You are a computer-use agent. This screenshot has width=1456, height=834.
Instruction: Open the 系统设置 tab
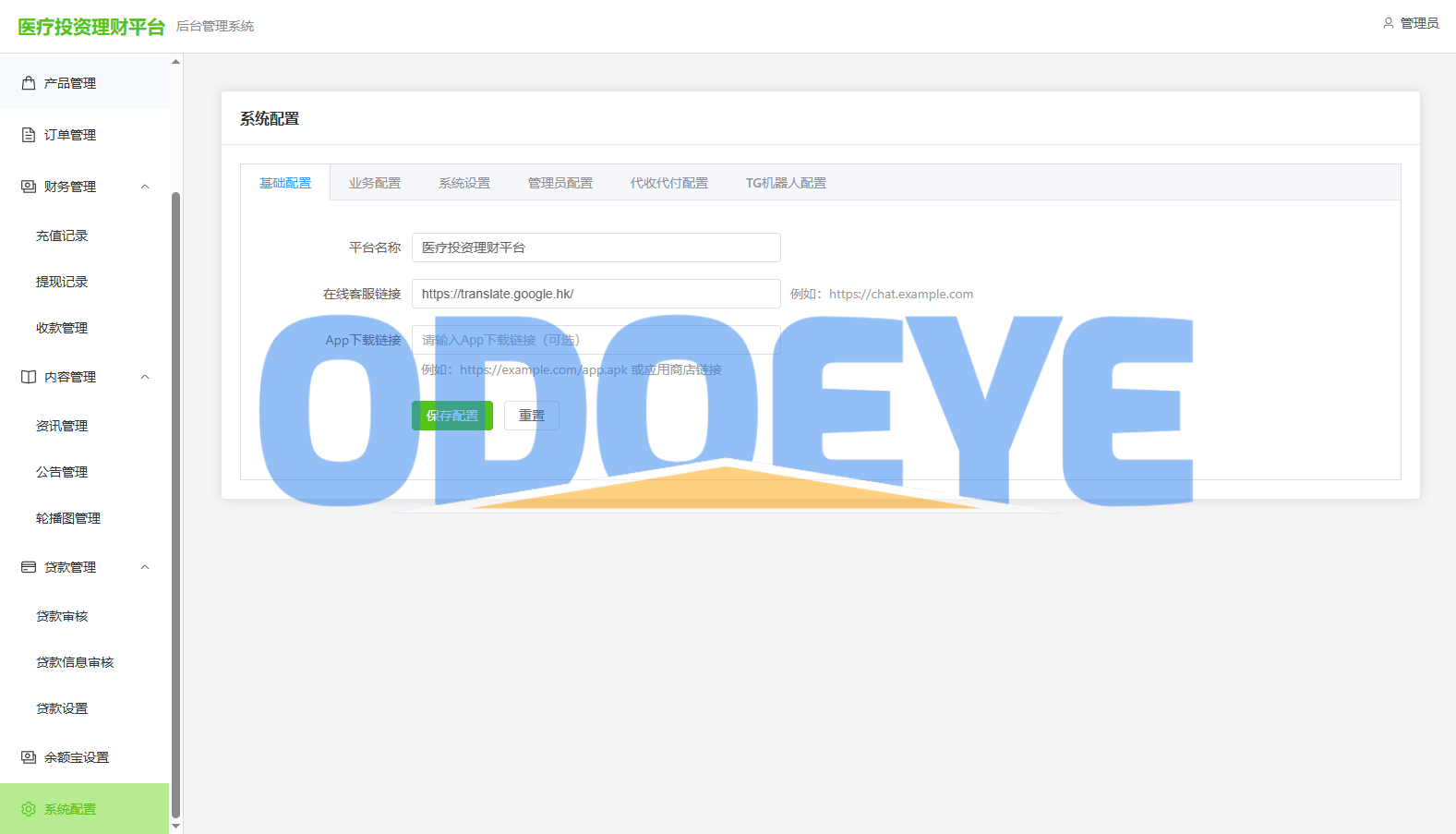tap(464, 183)
